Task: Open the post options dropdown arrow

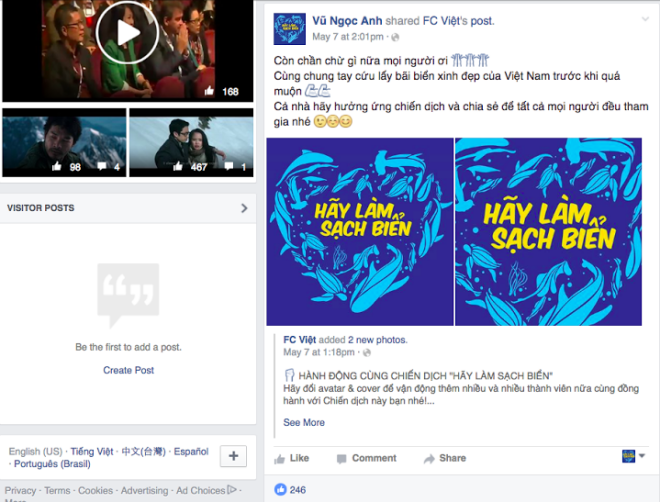Action: 645,19
